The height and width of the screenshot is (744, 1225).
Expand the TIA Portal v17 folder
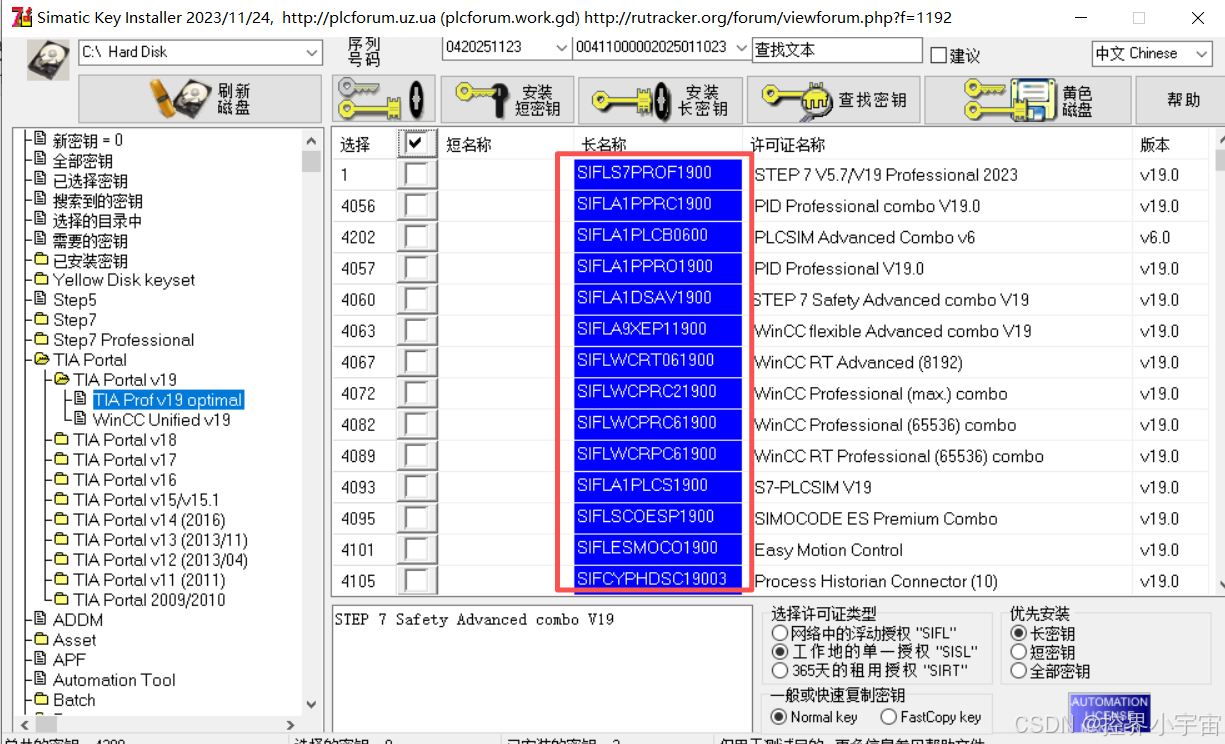125,460
